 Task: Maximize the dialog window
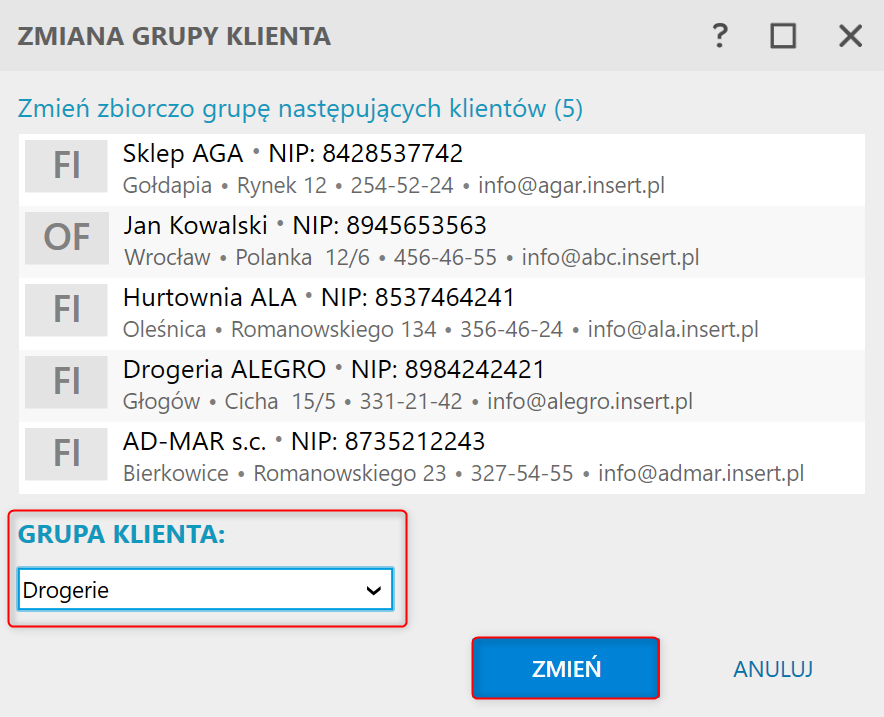(783, 37)
